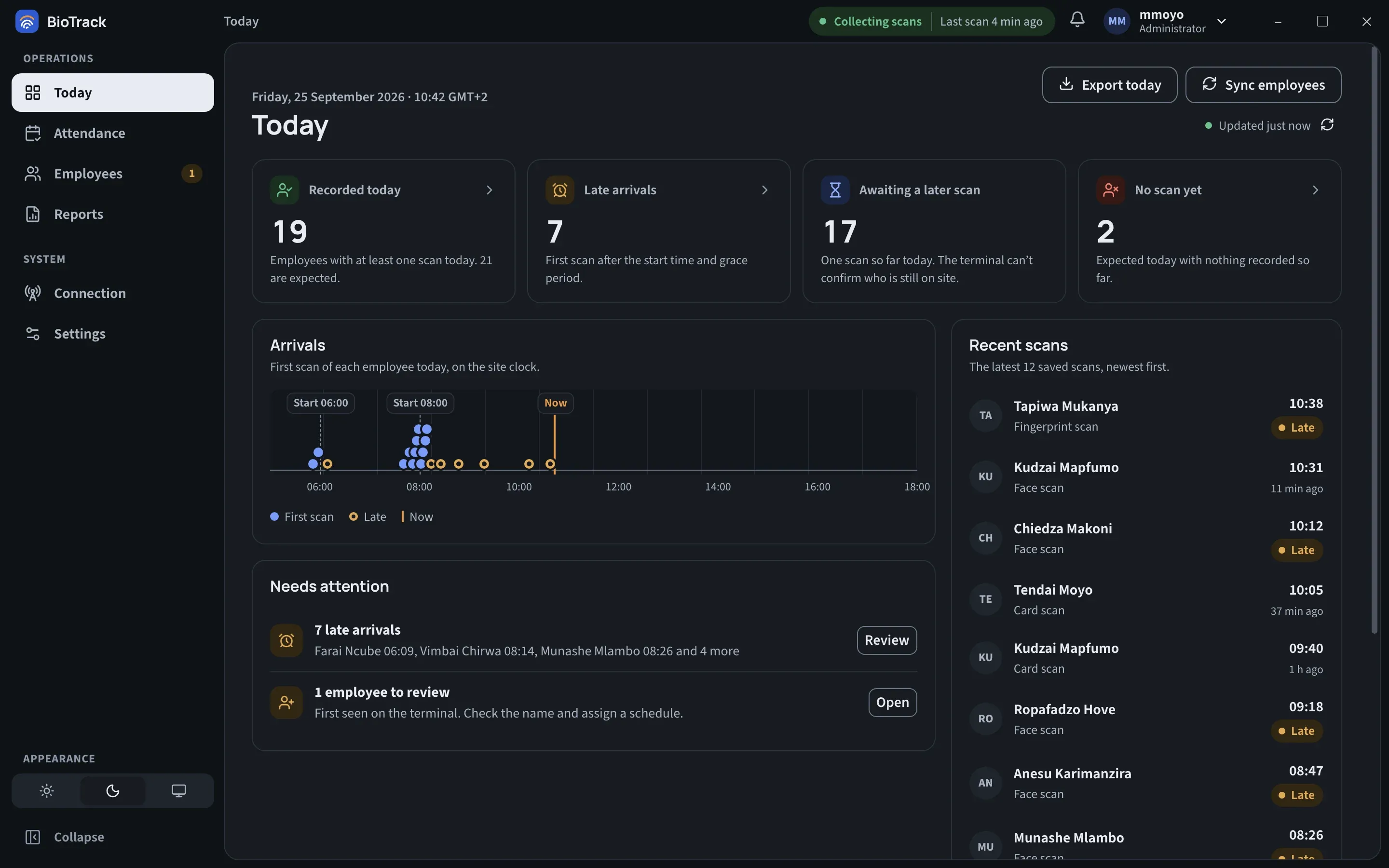This screenshot has width=1389, height=868.
Task: Click Tapiwa Mukanya TA avatar
Action: click(985, 415)
